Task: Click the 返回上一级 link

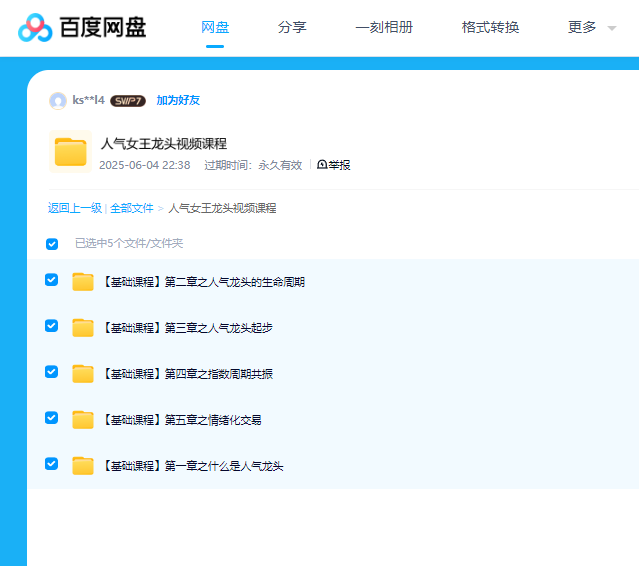Action: [74, 208]
